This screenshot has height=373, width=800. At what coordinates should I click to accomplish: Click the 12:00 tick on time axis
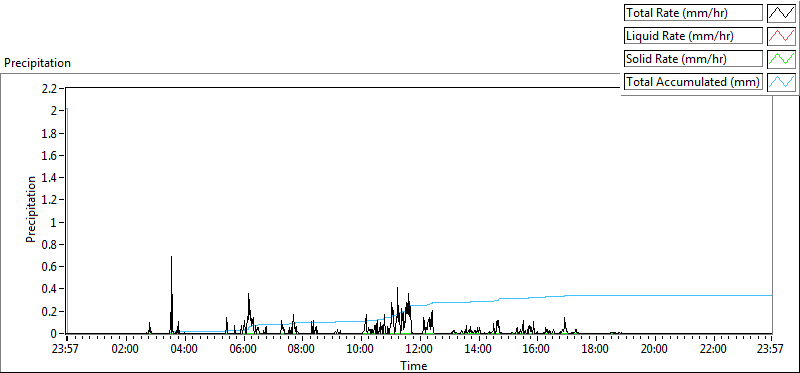[x=419, y=350]
